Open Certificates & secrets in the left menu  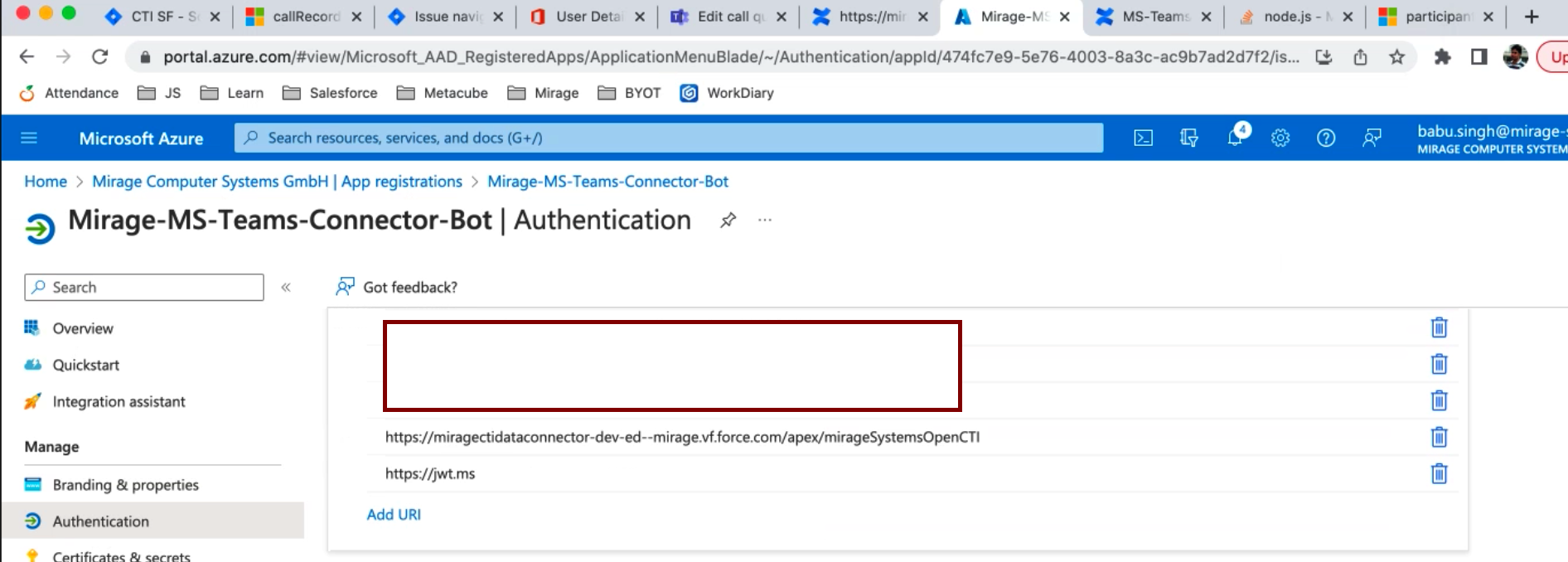tap(121, 555)
